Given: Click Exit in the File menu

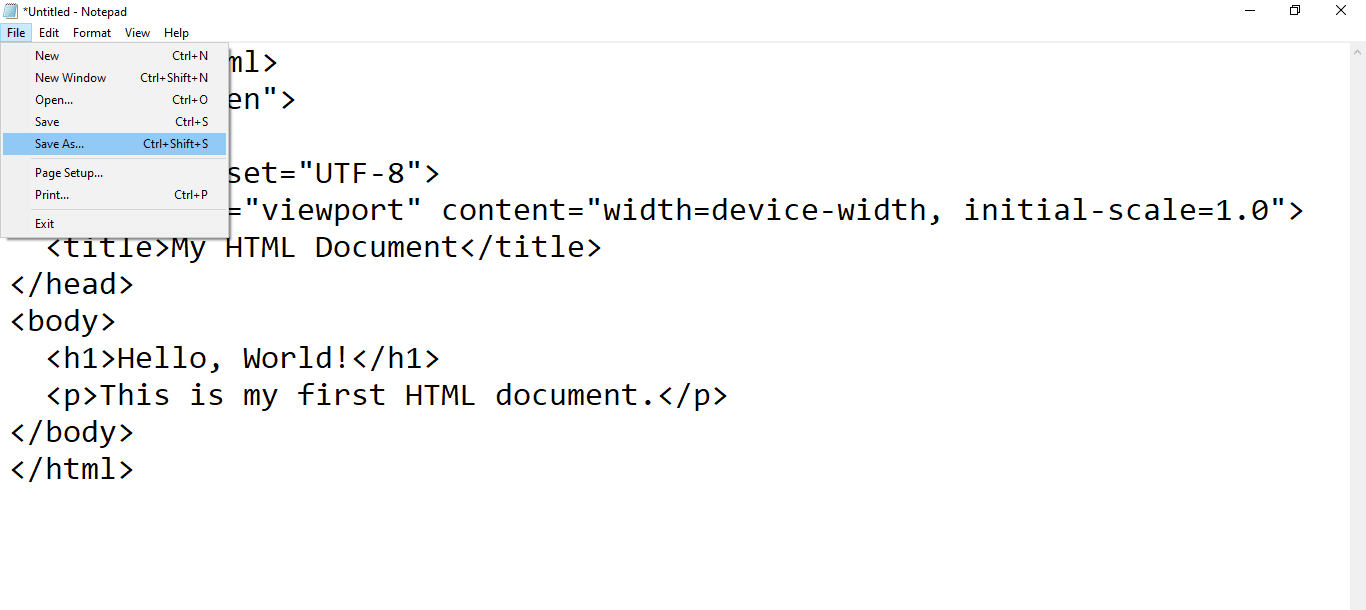Looking at the screenshot, I should coord(114,224).
